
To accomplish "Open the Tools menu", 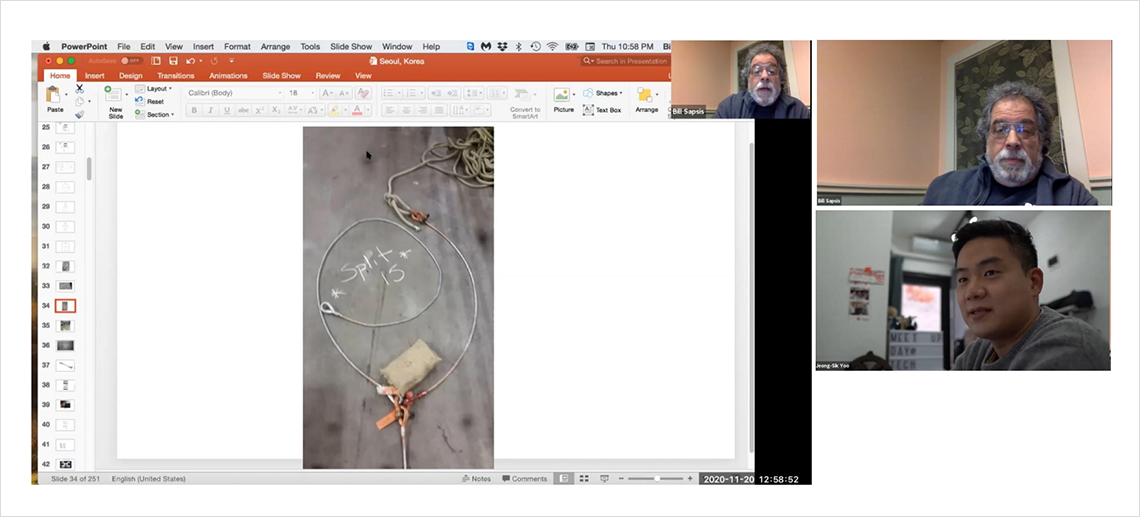I will click(x=310, y=47).
